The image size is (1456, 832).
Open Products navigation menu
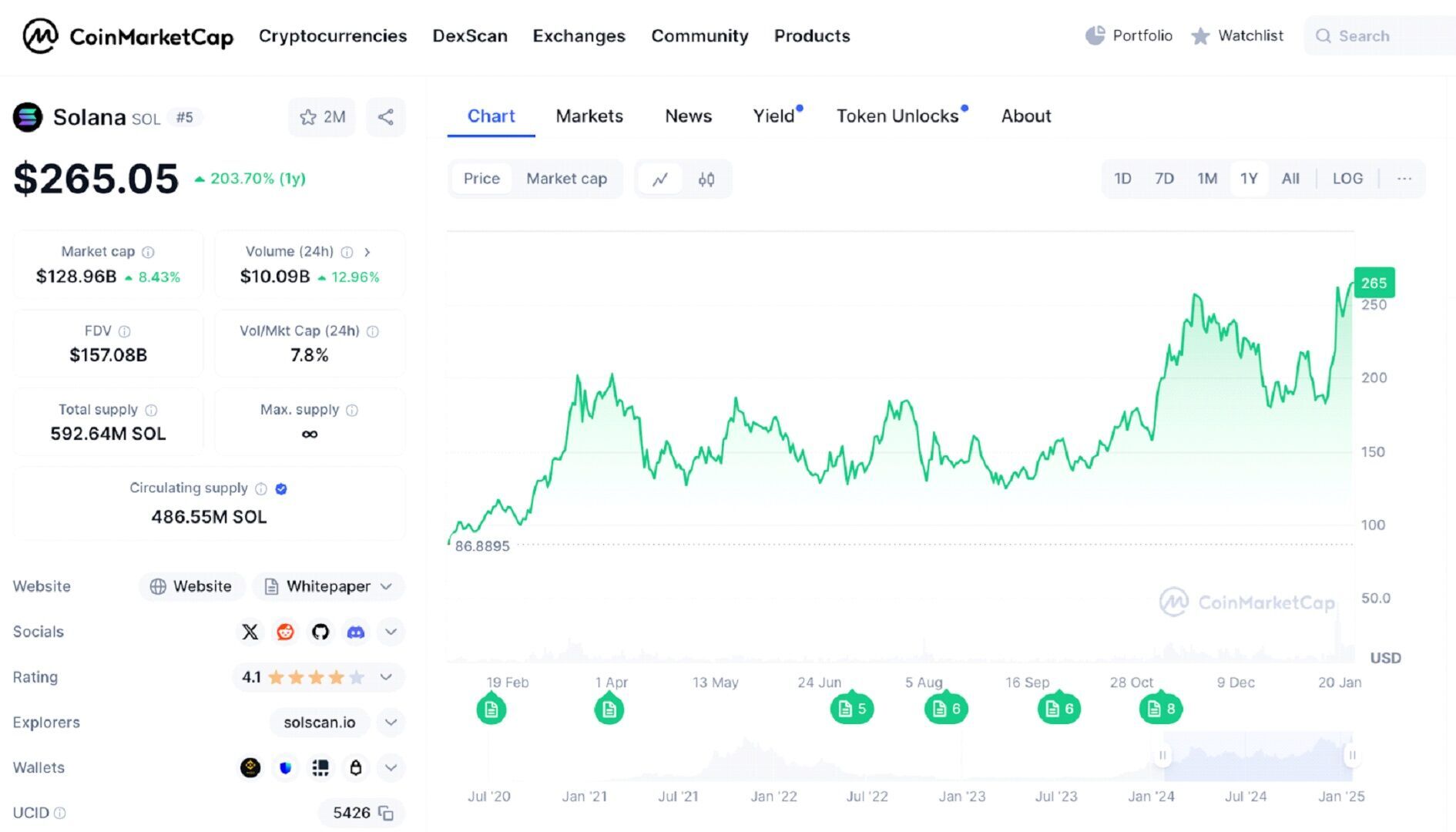[x=812, y=36]
